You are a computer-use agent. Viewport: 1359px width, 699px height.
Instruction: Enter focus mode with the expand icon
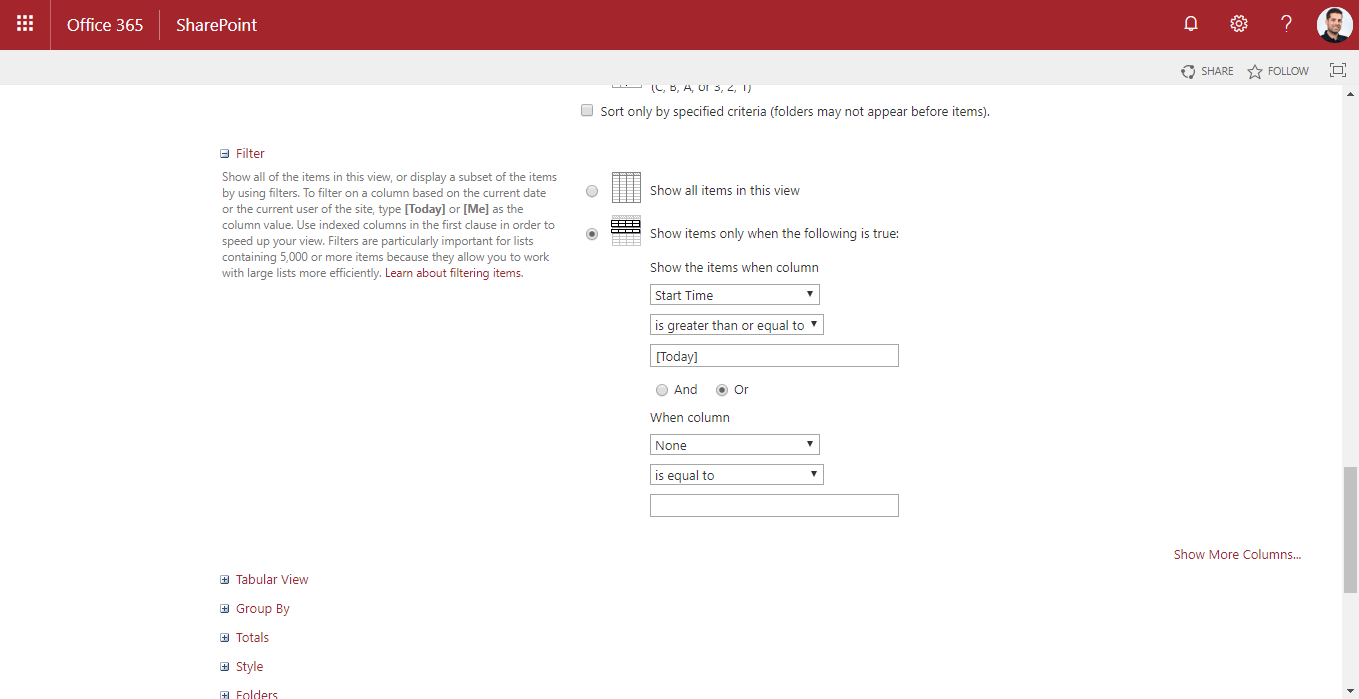1337,70
